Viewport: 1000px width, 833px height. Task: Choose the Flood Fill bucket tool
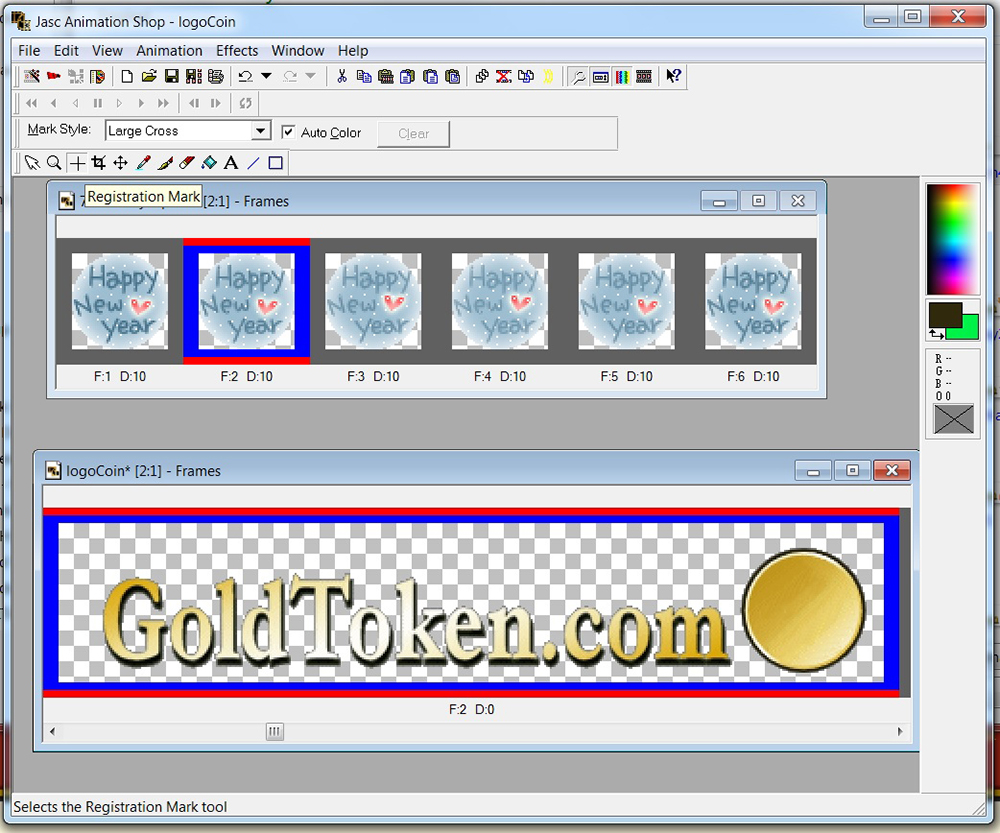(209, 163)
